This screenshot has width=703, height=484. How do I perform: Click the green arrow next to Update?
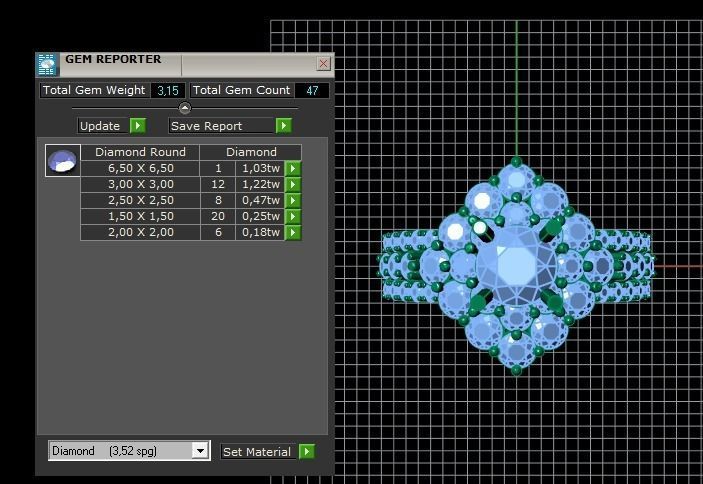[x=138, y=126]
